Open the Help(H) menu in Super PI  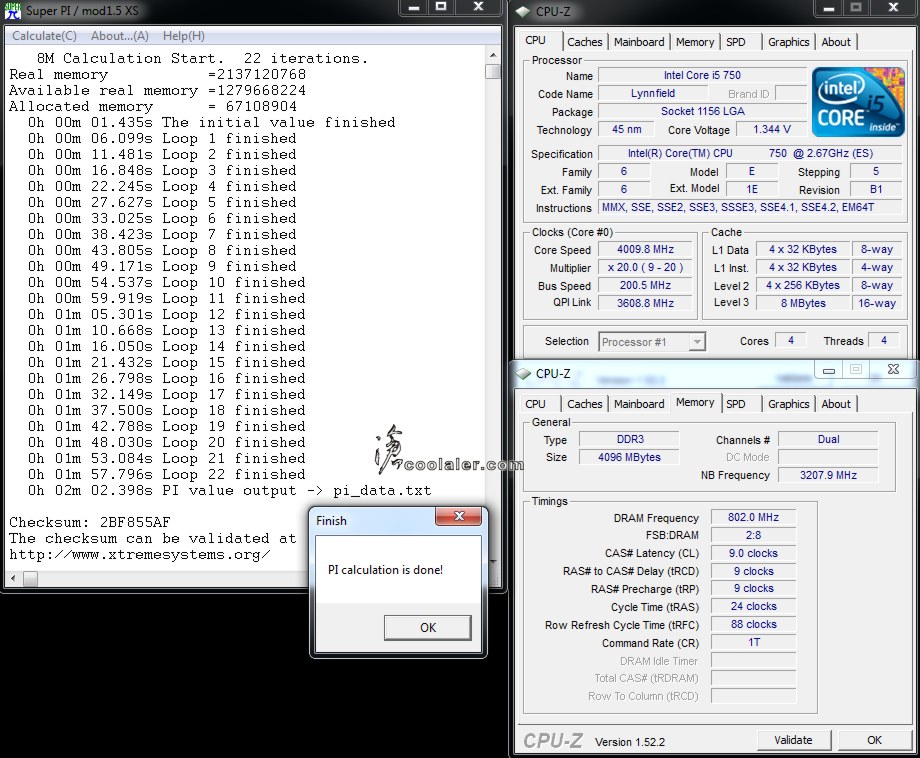tap(184, 36)
